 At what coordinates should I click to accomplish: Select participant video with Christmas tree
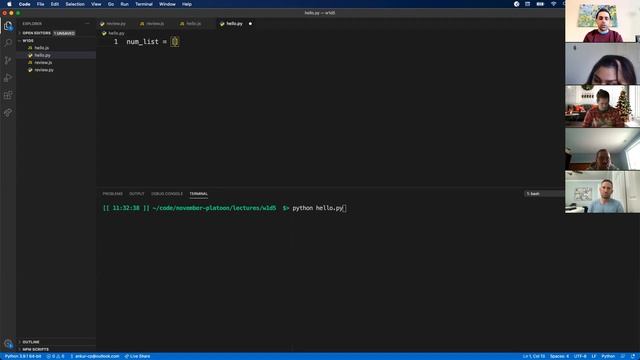pos(602,106)
